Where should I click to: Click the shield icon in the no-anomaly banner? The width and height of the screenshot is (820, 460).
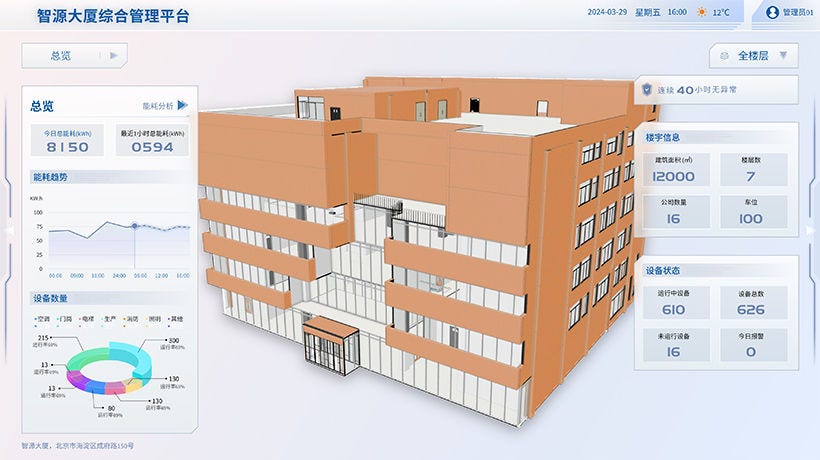(x=646, y=89)
